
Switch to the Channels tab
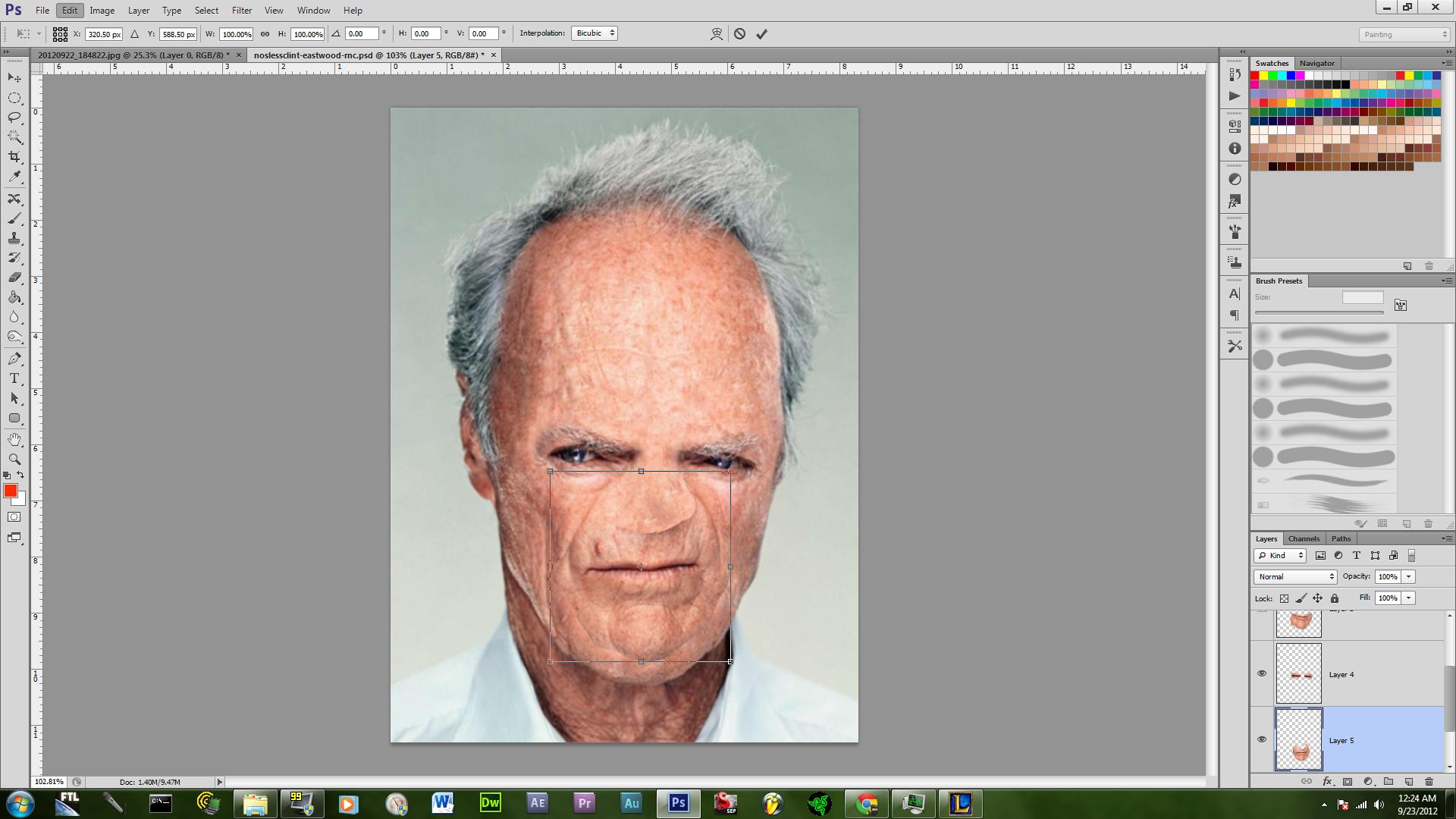click(x=1304, y=538)
